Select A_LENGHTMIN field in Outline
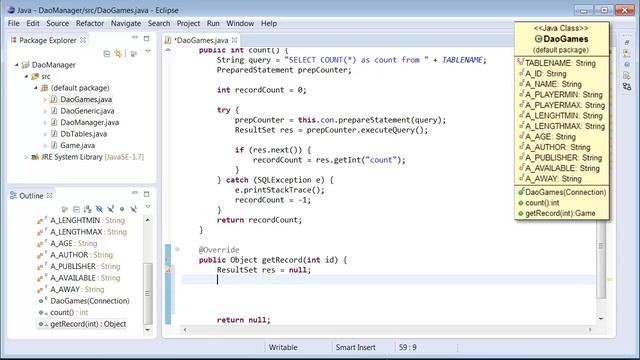The height and width of the screenshot is (360, 640). (x=81, y=220)
